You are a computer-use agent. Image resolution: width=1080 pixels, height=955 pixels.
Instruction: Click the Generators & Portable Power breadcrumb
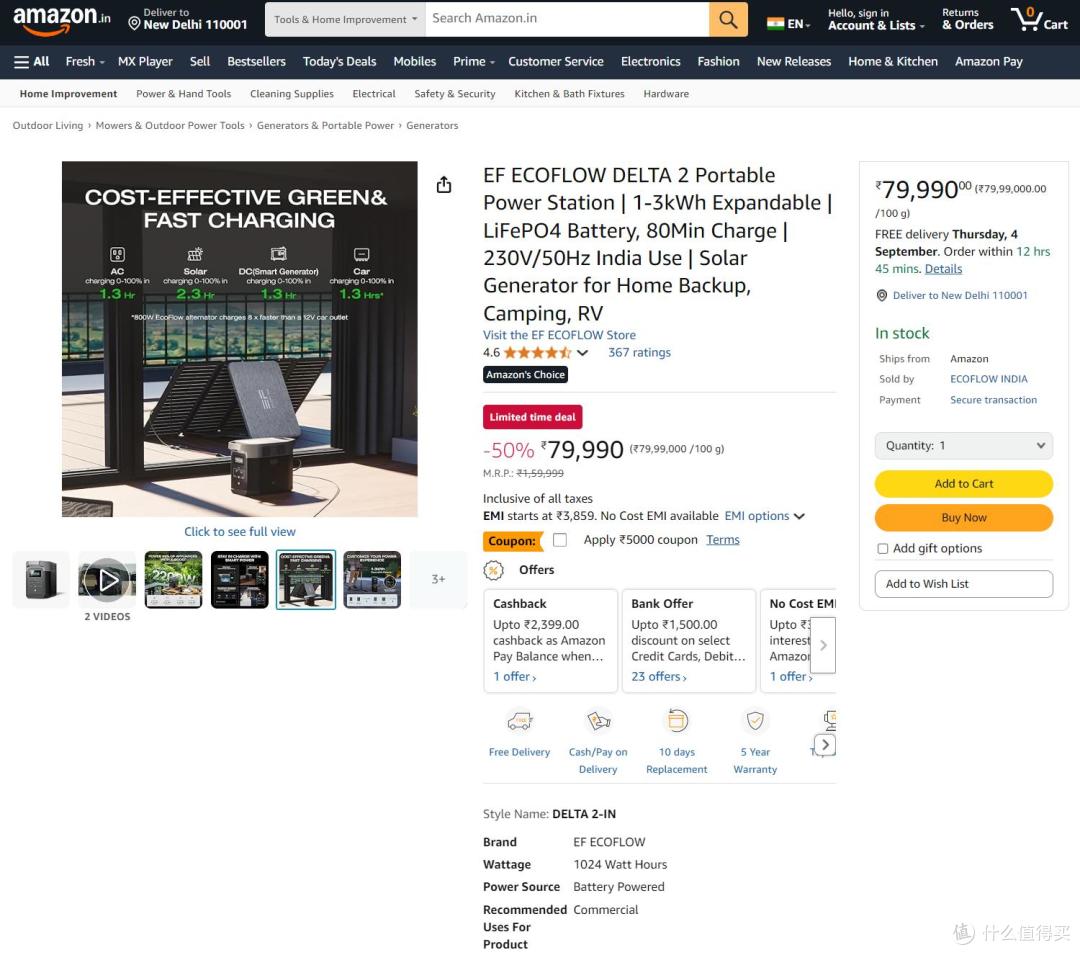tap(325, 125)
